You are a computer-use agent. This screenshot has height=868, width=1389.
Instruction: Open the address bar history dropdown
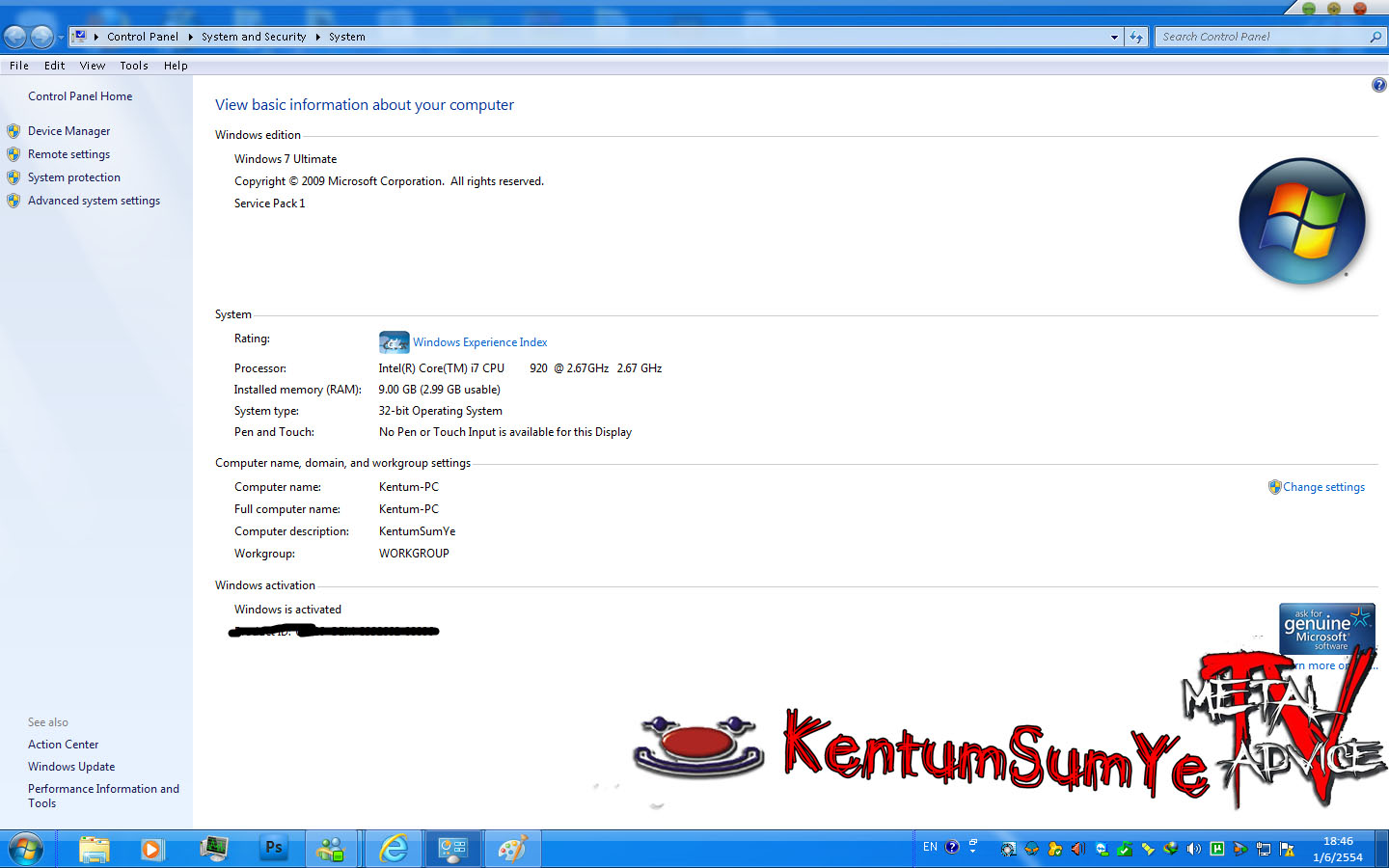[1114, 37]
